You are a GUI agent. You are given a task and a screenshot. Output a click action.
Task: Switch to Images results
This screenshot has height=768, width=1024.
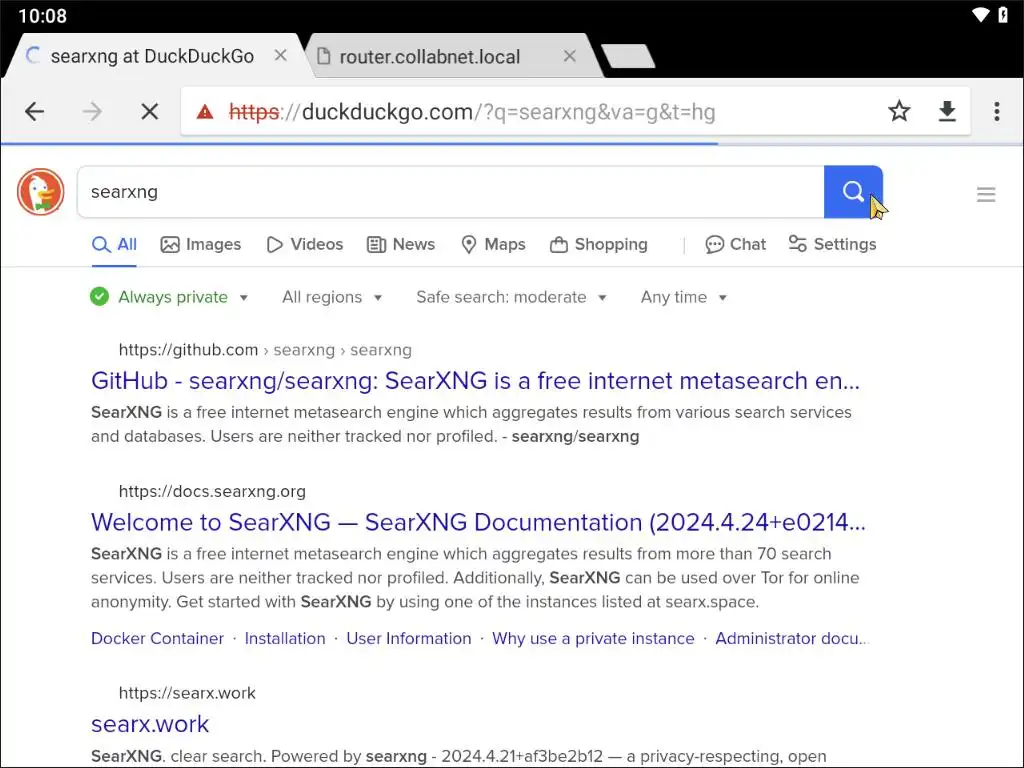point(200,244)
